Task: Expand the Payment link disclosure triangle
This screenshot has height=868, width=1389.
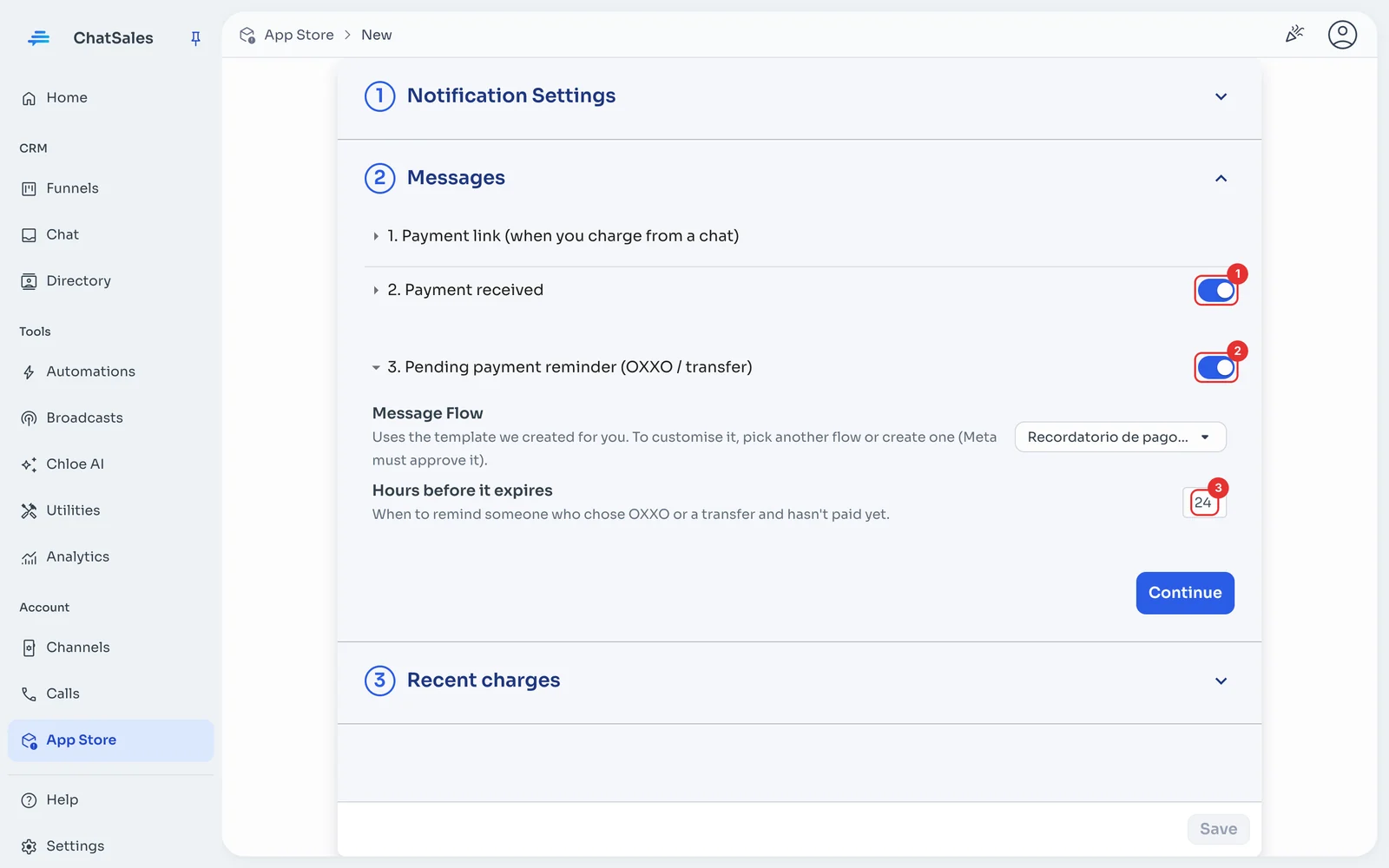Action: 376,236
